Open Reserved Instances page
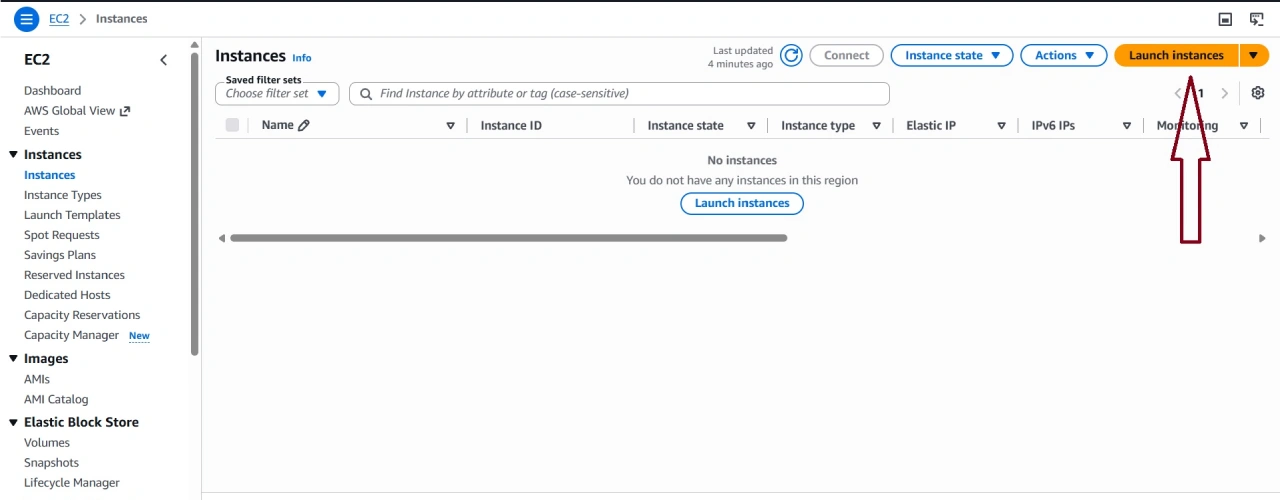 point(74,275)
